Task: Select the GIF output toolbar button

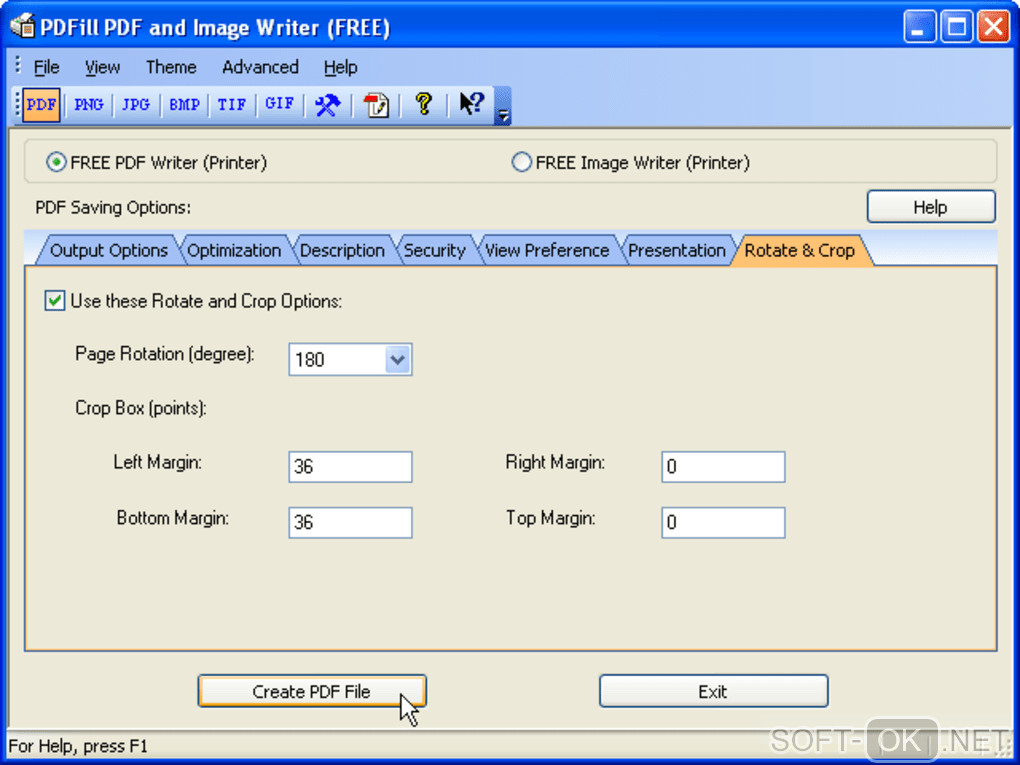Action: pyautogui.click(x=280, y=105)
